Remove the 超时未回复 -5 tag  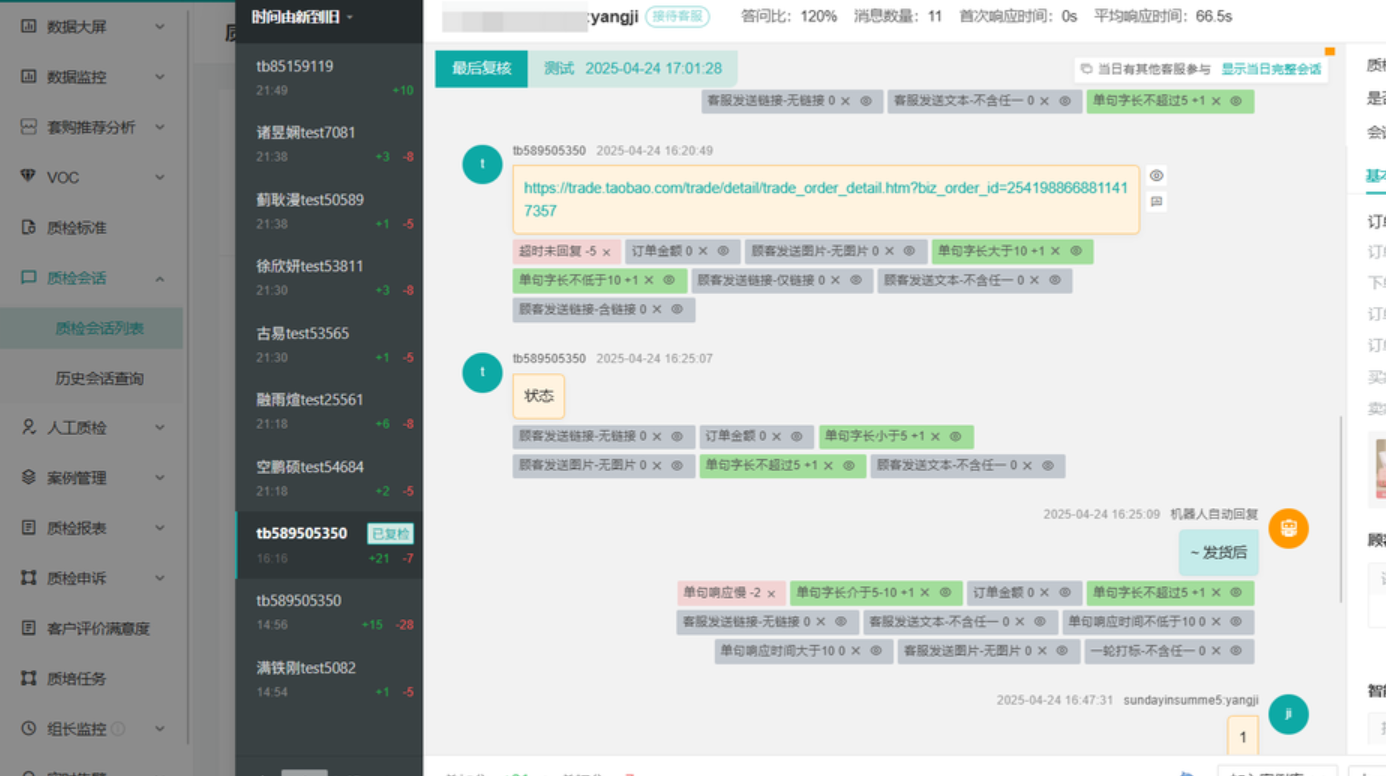click(x=606, y=252)
